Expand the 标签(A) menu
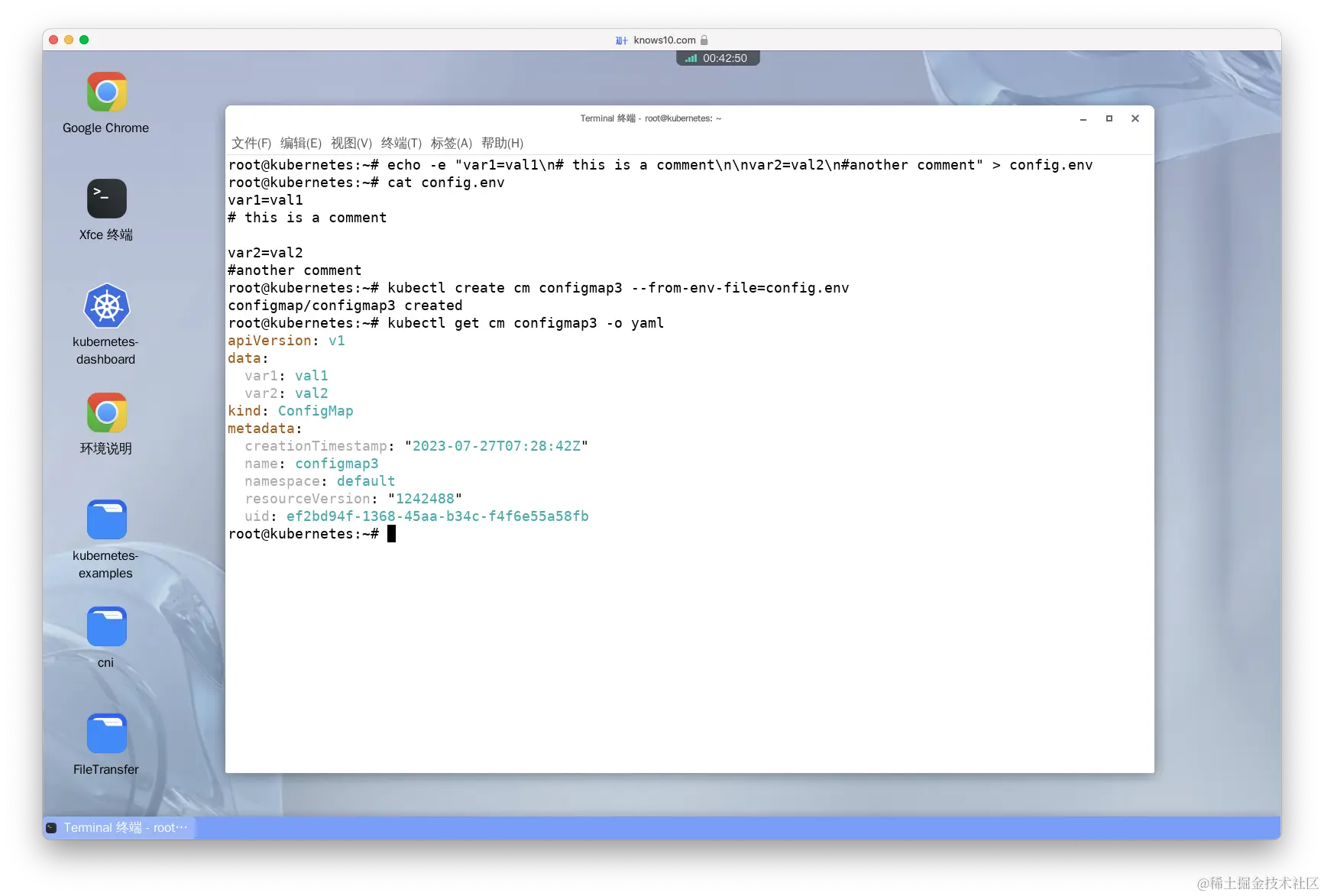Viewport: 1324px width, 896px height. (x=451, y=143)
